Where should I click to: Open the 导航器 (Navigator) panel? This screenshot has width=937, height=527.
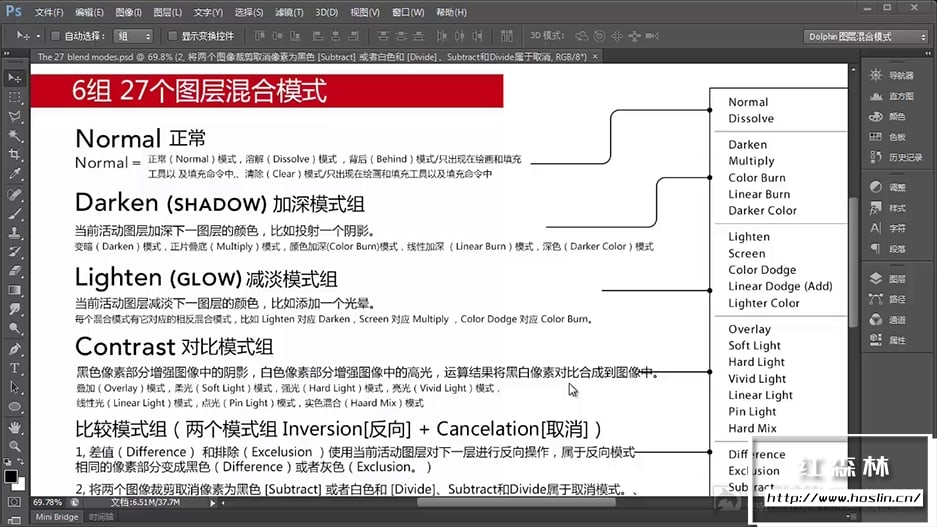[x=894, y=75]
